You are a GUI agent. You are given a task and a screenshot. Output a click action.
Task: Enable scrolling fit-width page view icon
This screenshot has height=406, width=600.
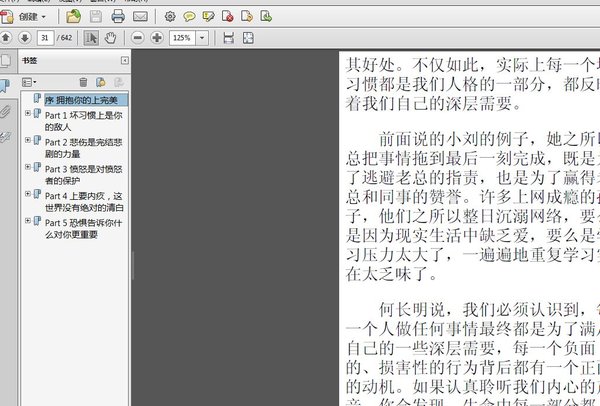(228, 38)
